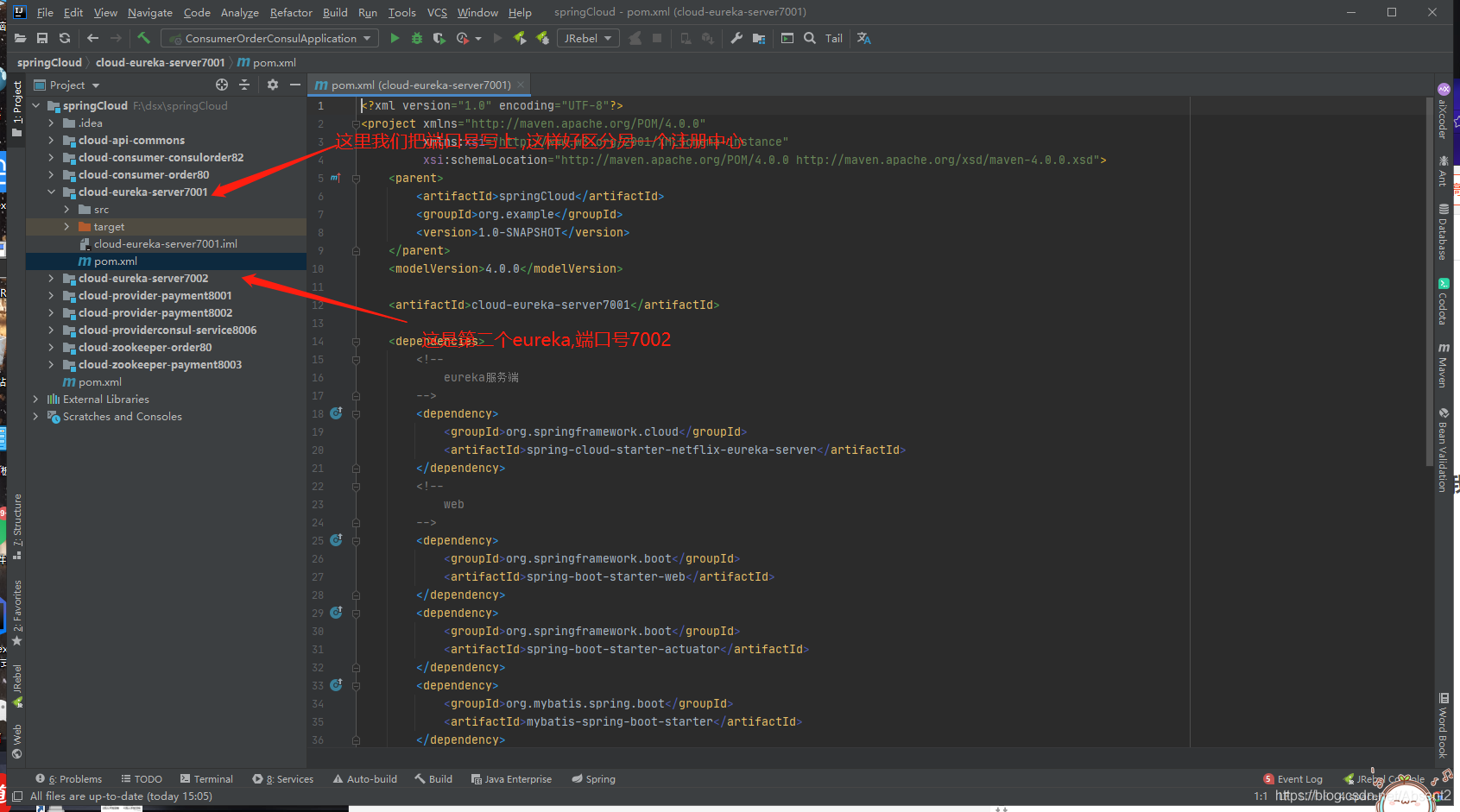Fold the dependencies tag at line 14

tap(356, 341)
